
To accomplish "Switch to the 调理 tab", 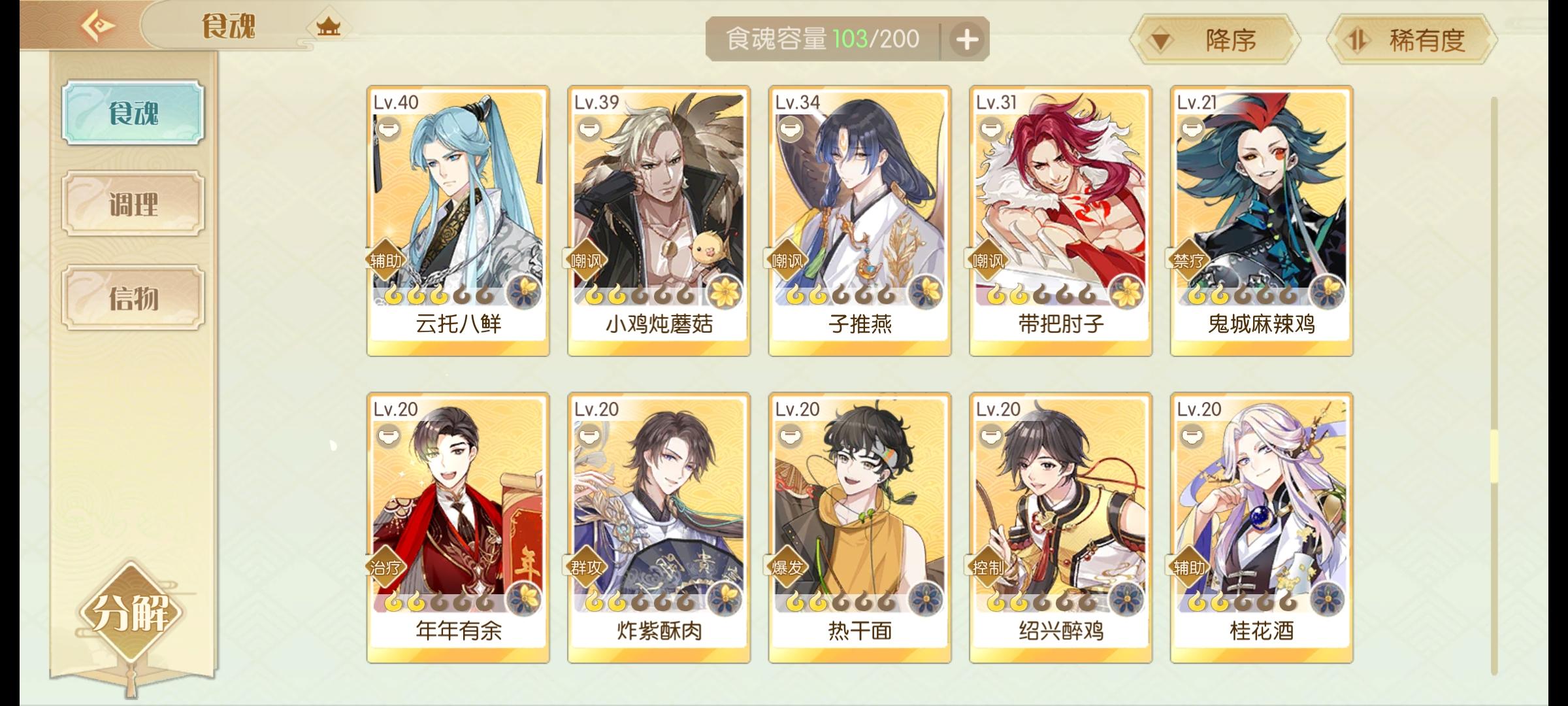I will coord(133,204).
